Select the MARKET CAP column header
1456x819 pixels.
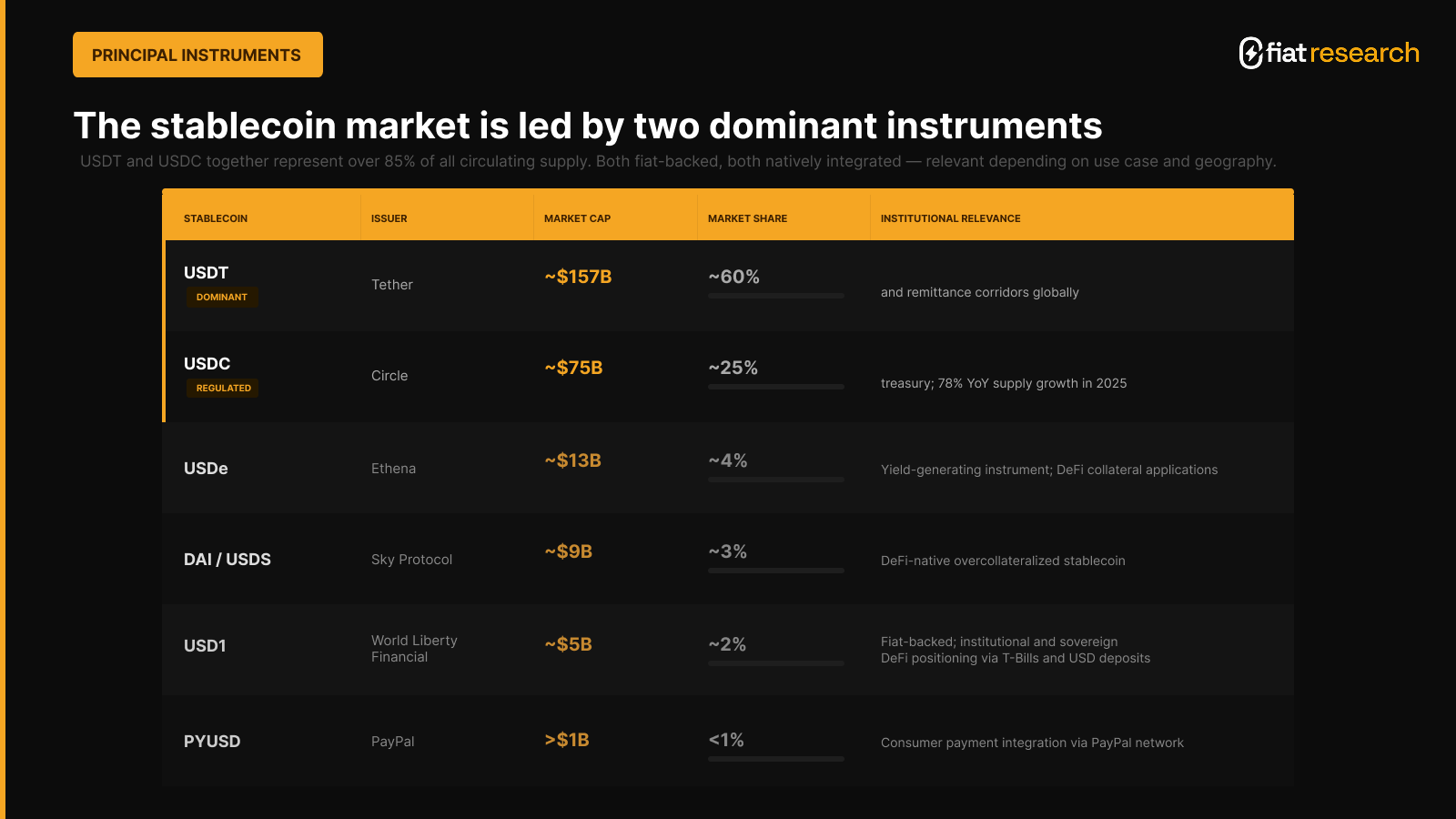click(577, 218)
